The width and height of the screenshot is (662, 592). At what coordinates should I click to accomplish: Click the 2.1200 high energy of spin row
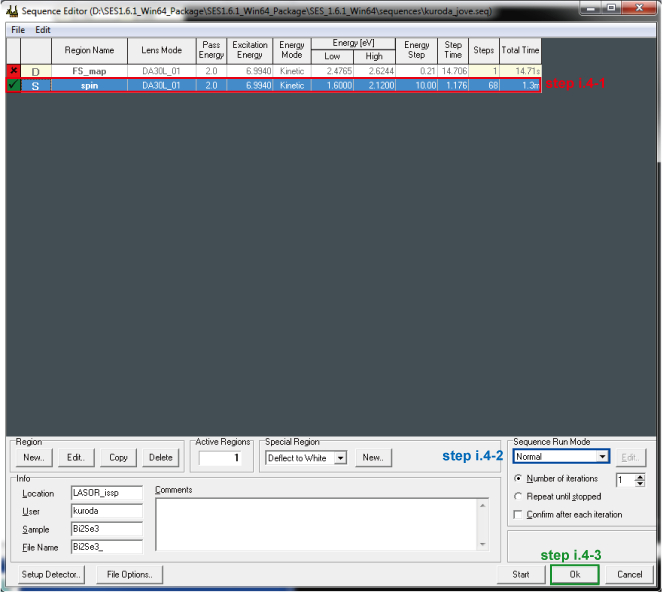coord(374,86)
